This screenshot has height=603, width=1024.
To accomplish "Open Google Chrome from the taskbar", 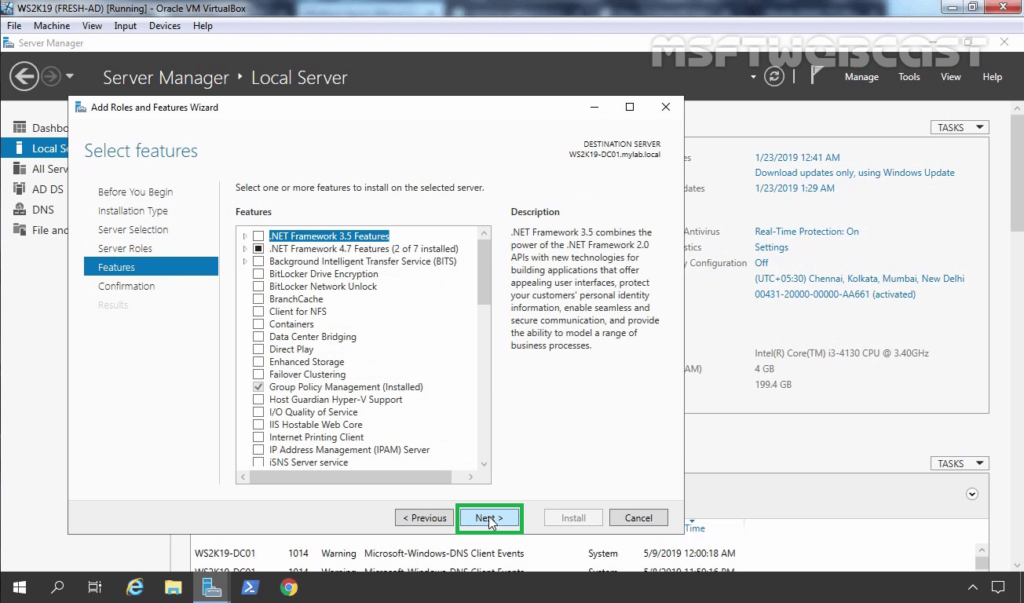I will pos(289,587).
